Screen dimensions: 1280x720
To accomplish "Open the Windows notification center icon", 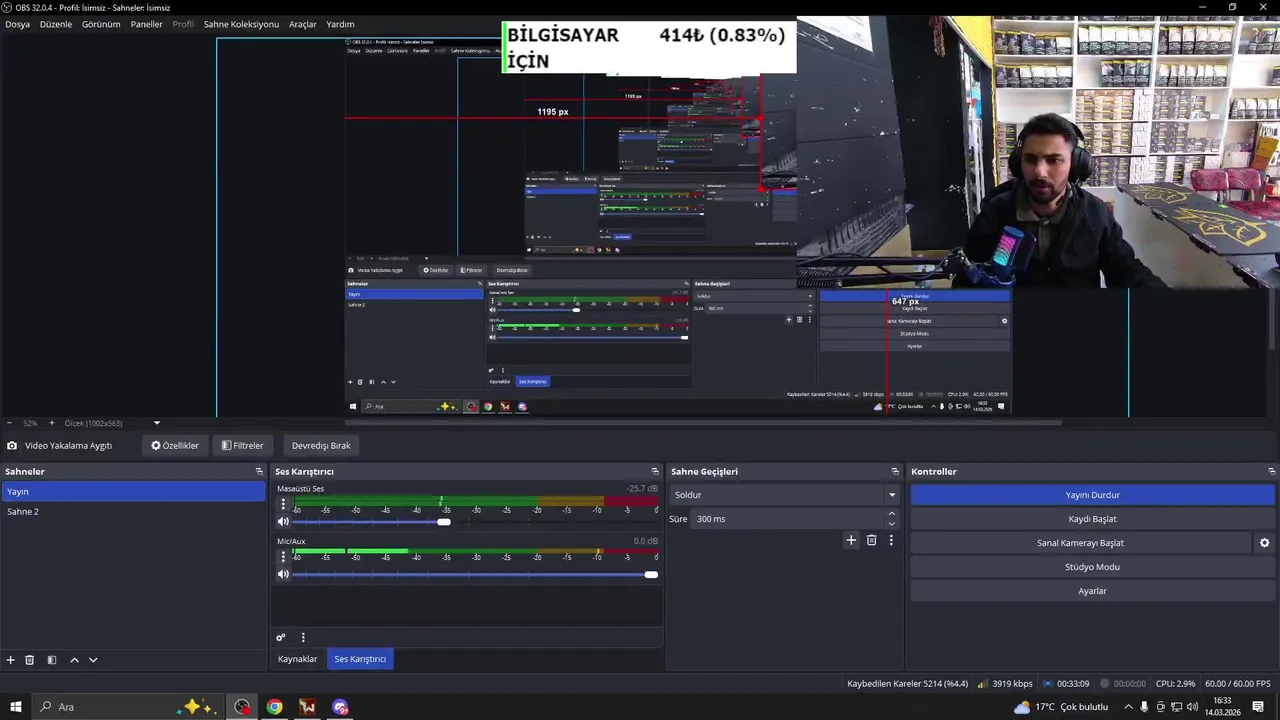I will (x=1258, y=707).
